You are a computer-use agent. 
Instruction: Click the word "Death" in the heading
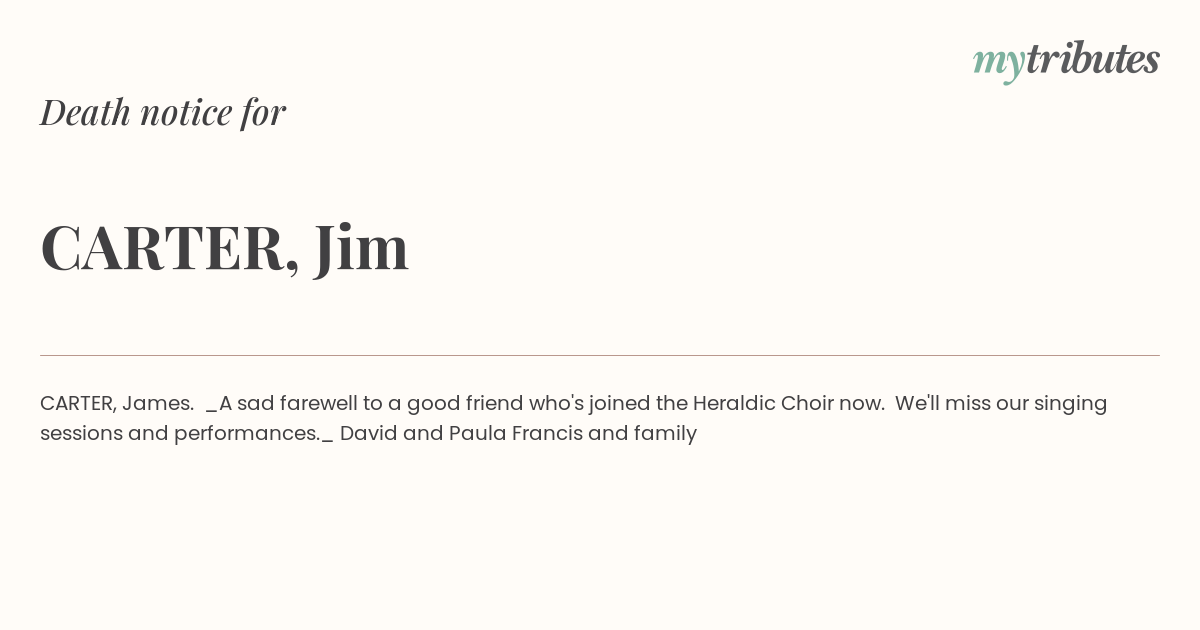85,112
